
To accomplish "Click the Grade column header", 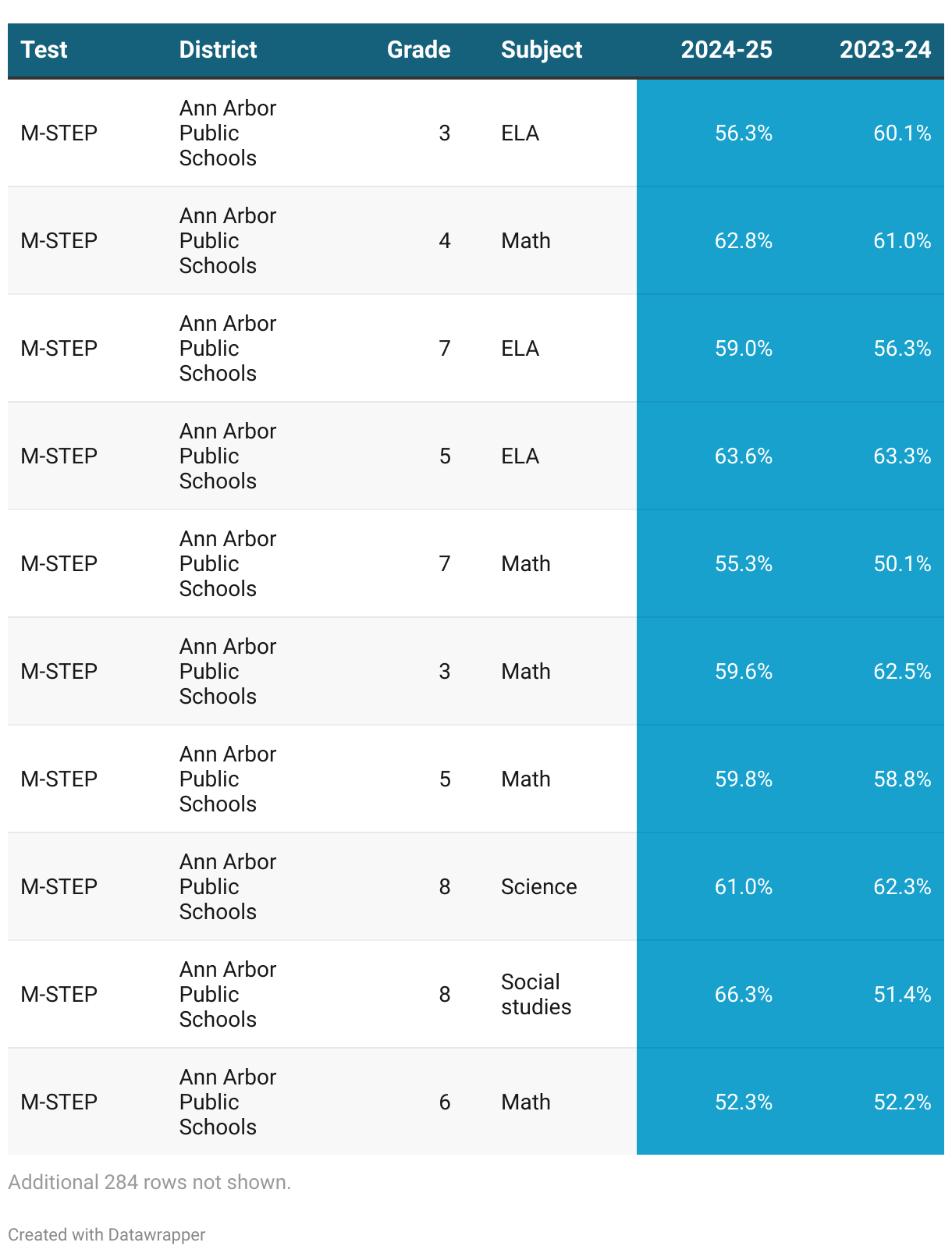I will click(x=418, y=50).
